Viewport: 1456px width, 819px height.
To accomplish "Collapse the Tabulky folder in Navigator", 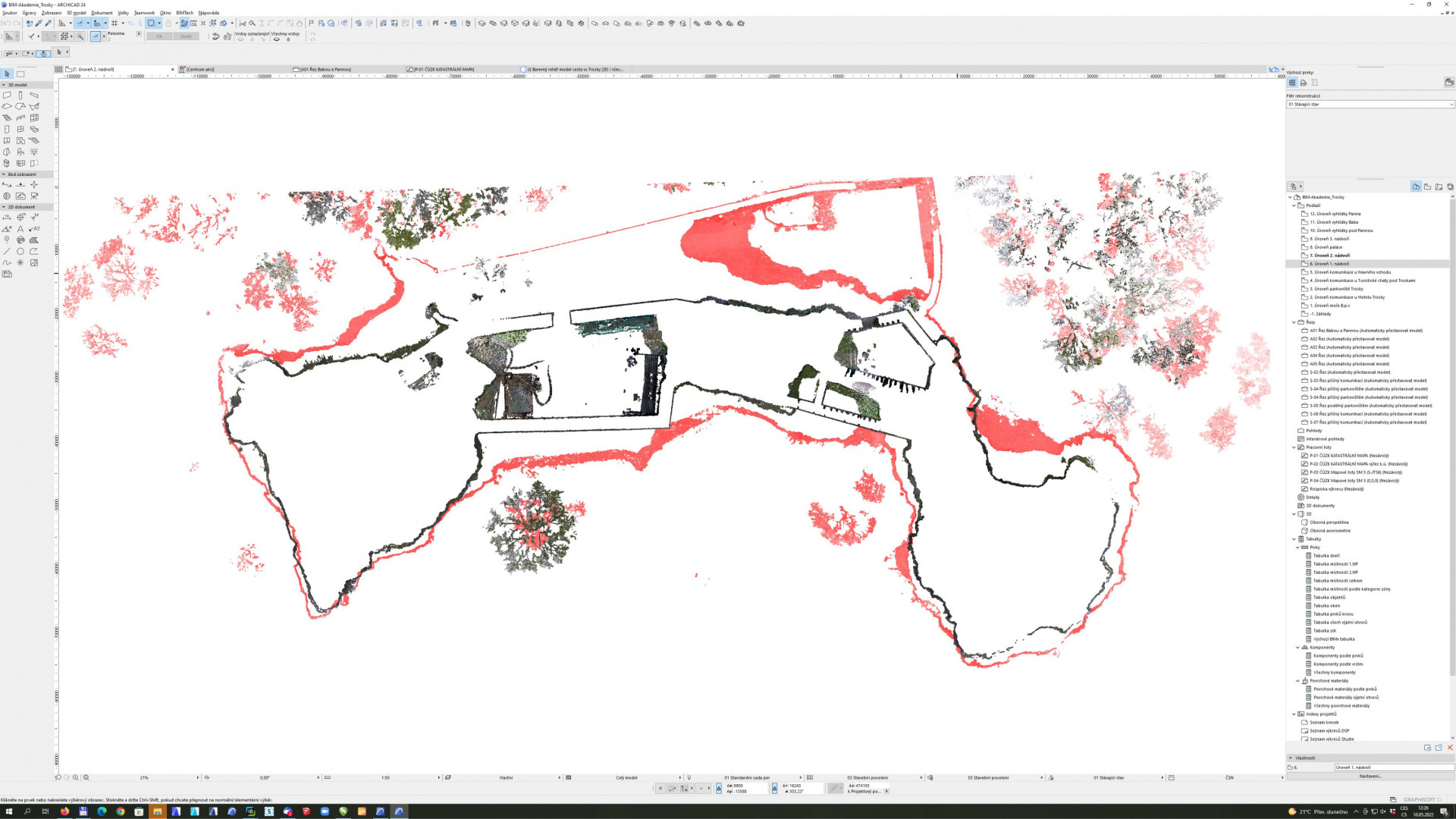I will pyautogui.click(x=1294, y=539).
